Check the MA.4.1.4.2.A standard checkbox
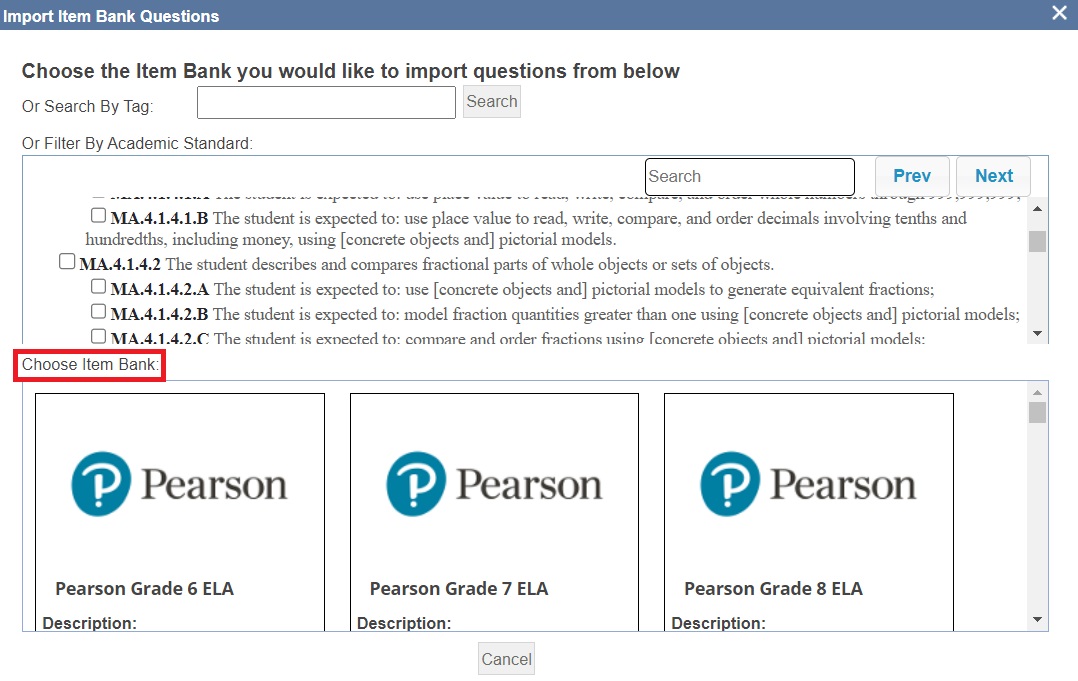This screenshot has height=681, width=1078. [x=98, y=287]
